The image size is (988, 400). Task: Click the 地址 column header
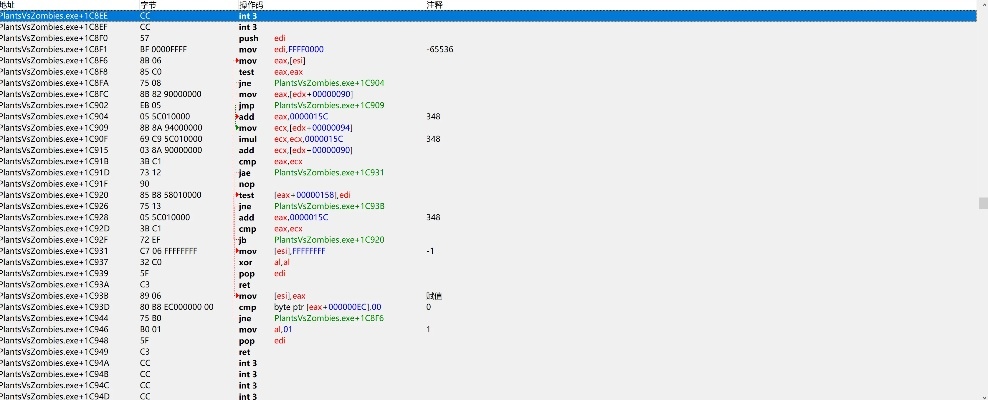(8, 5)
